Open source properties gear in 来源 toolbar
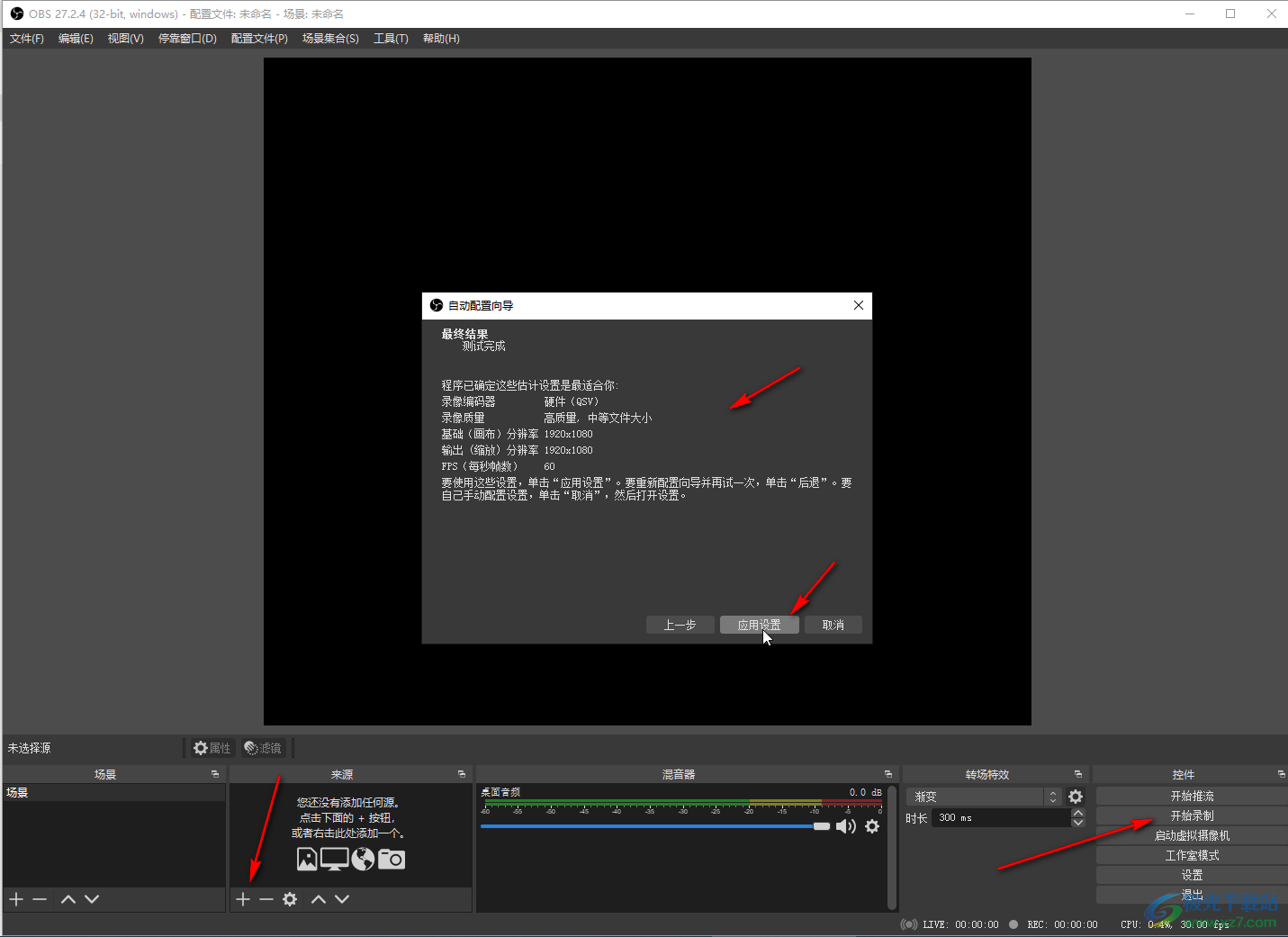The width and height of the screenshot is (1288, 937). pos(290,899)
